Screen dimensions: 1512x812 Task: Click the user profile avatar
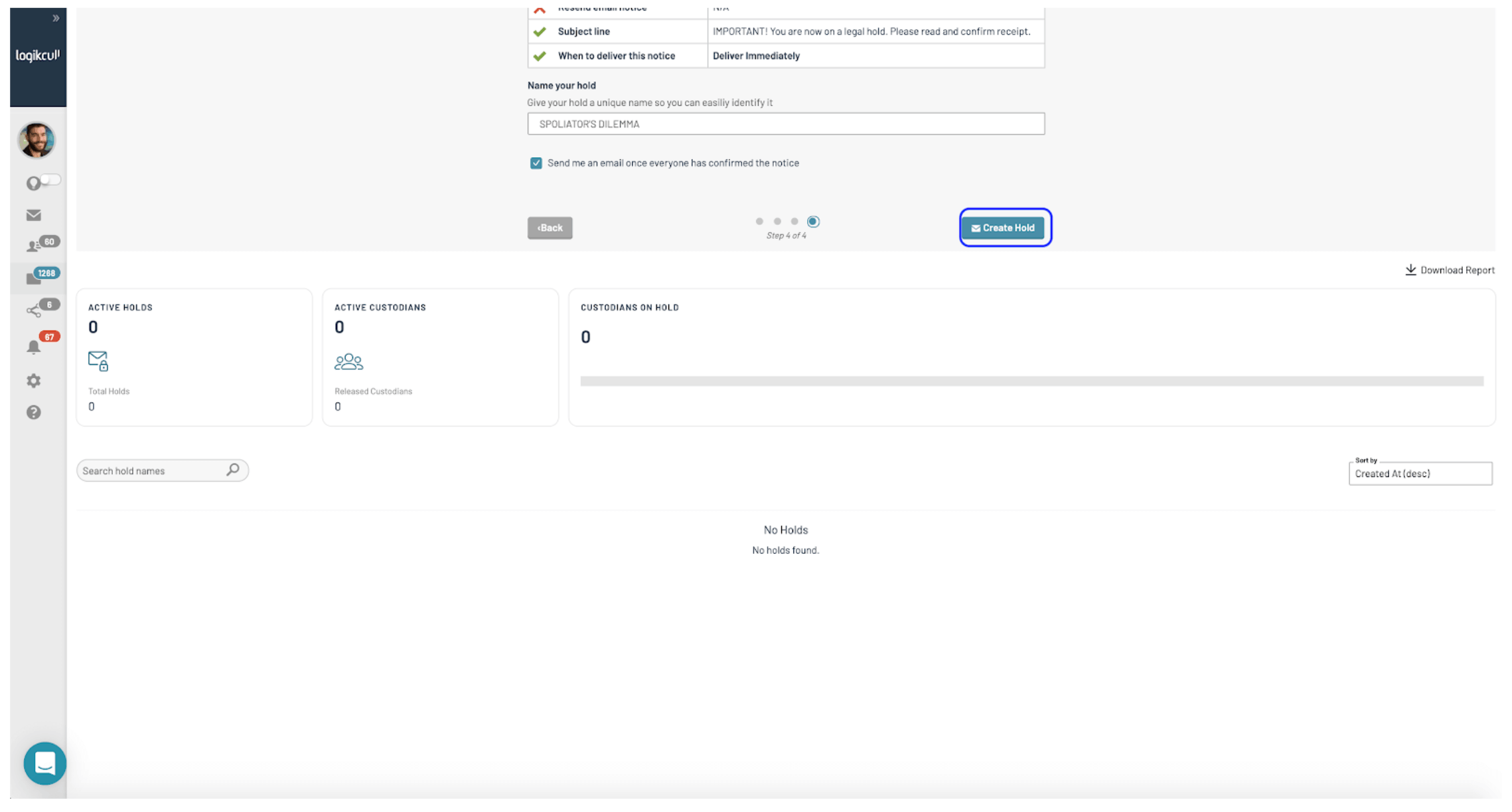[x=37, y=141]
